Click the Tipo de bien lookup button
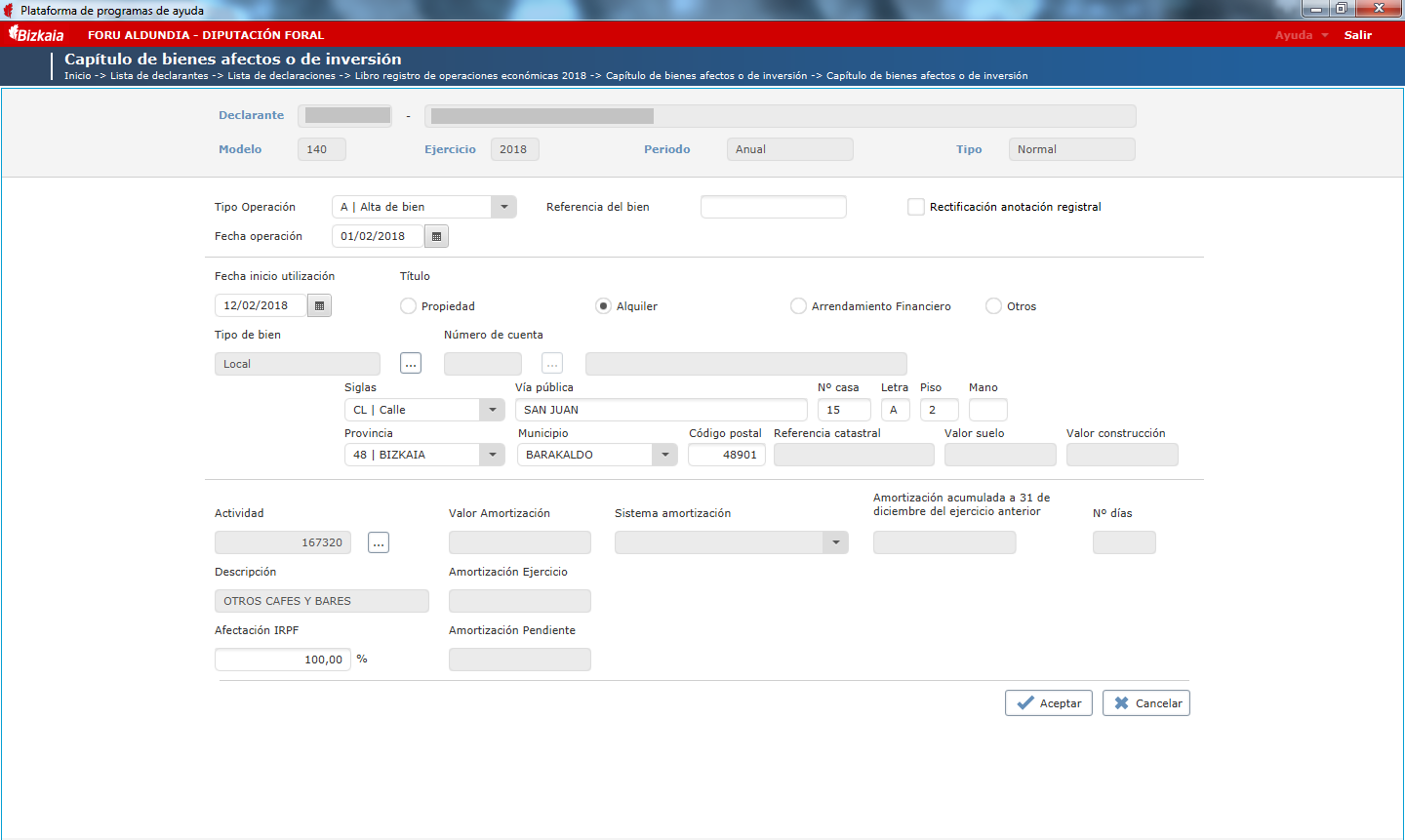 411,363
